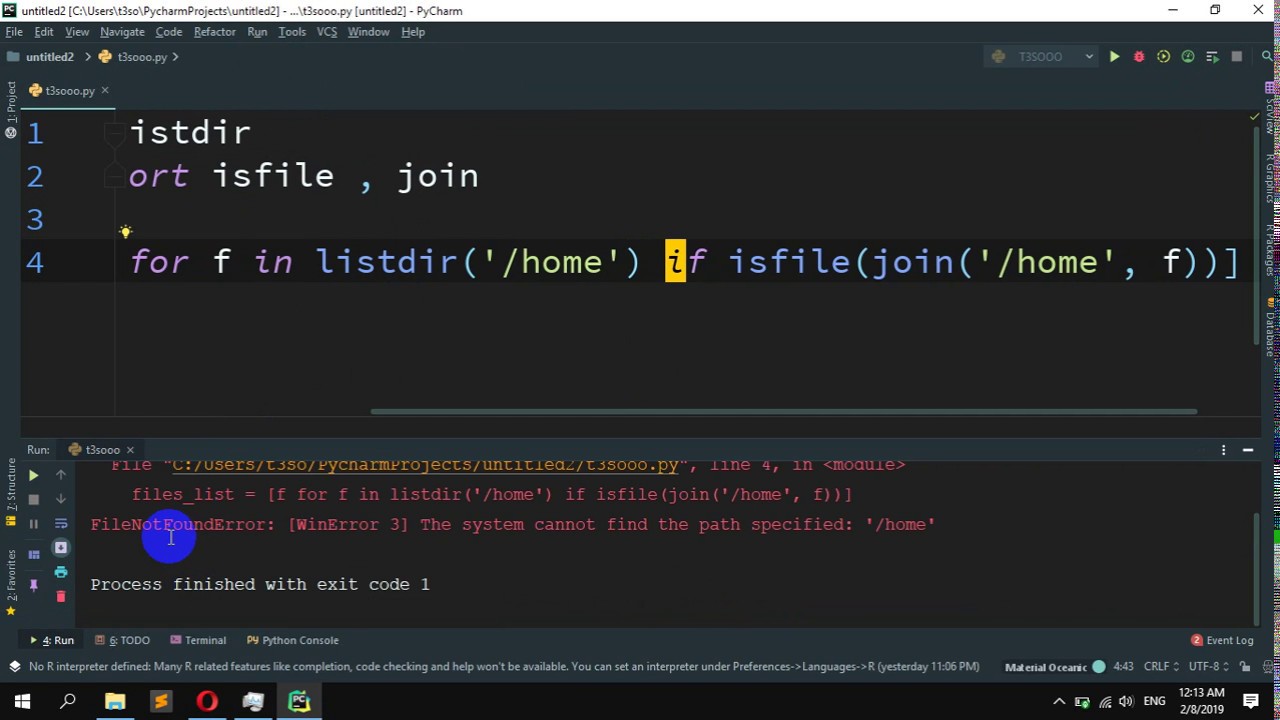Image resolution: width=1280 pixels, height=720 pixels.
Task: Click the 4:43 caret position indicator
Action: 1123,667
